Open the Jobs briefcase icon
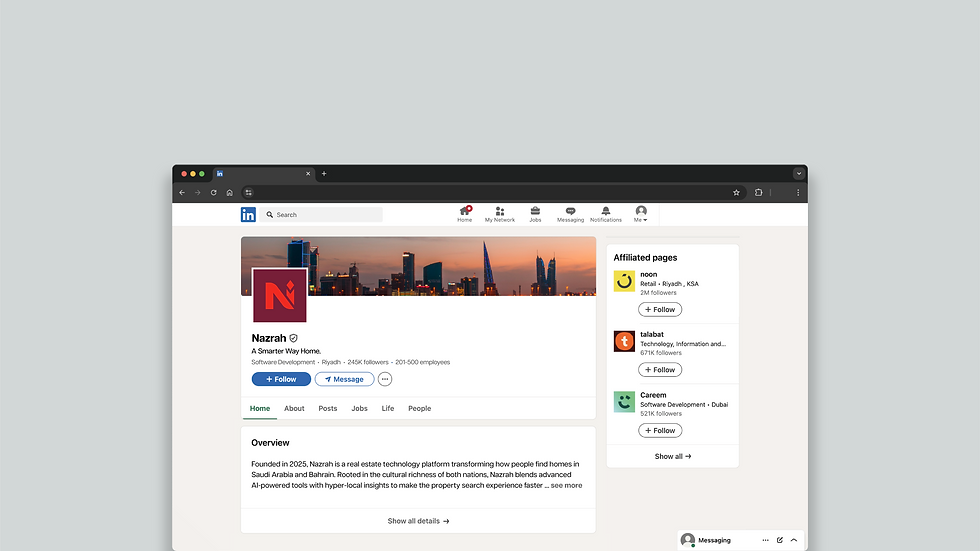Viewport: 980px width, 551px height. pyautogui.click(x=535, y=214)
